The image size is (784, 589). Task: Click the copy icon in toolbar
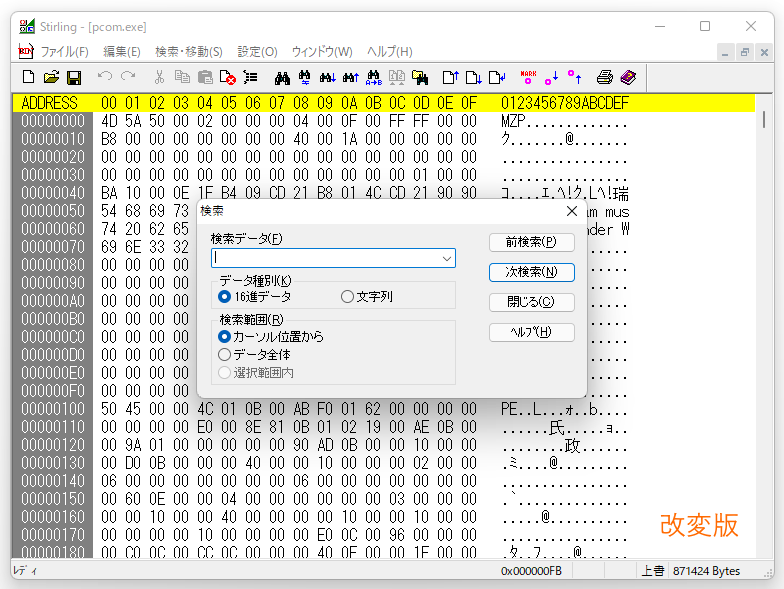pyautogui.click(x=182, y=77)
